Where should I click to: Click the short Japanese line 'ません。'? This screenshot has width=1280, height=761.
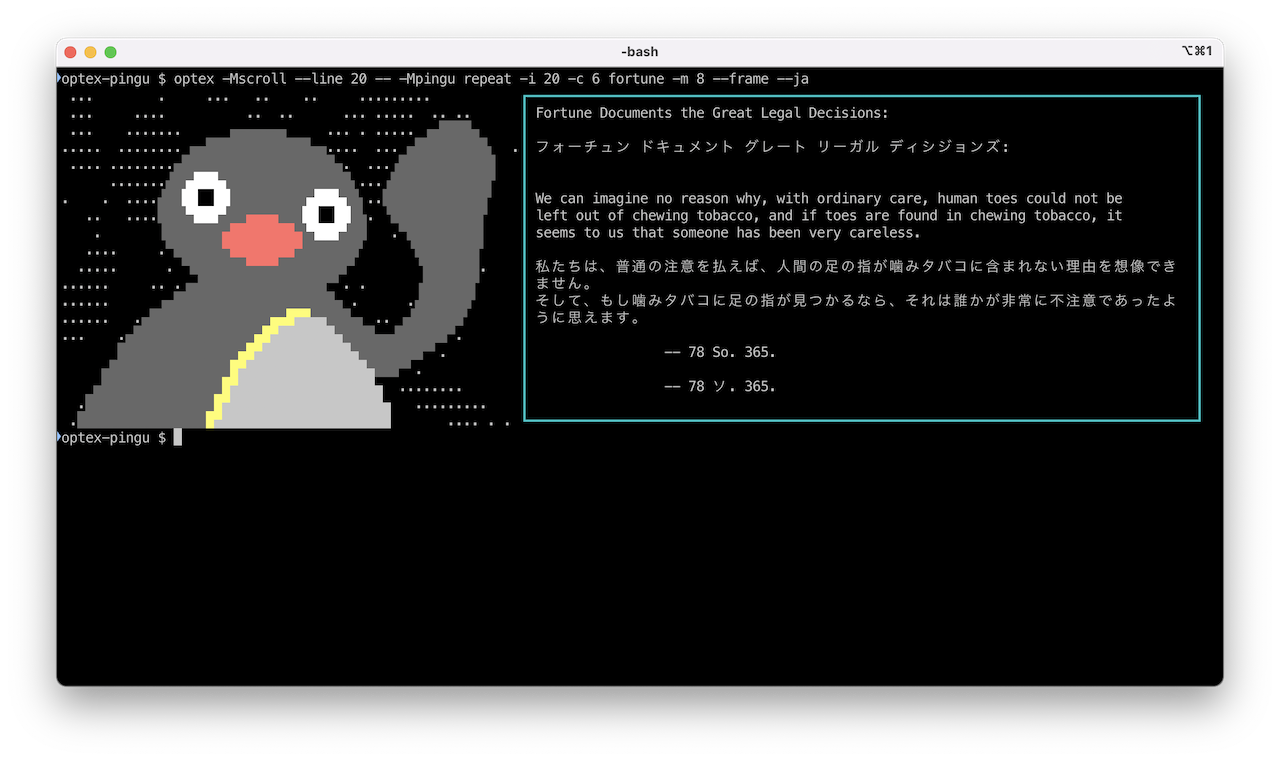click(x=564, y=284)
